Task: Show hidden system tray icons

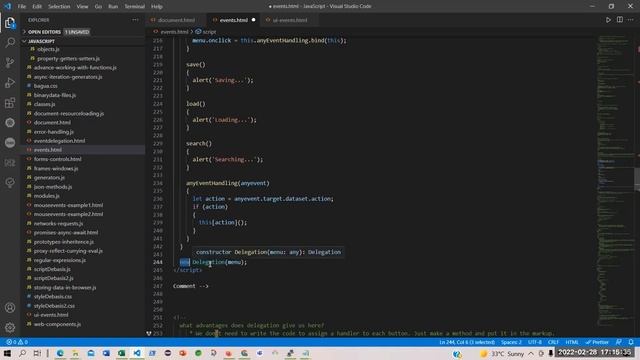Action: [x=531, y=353]
